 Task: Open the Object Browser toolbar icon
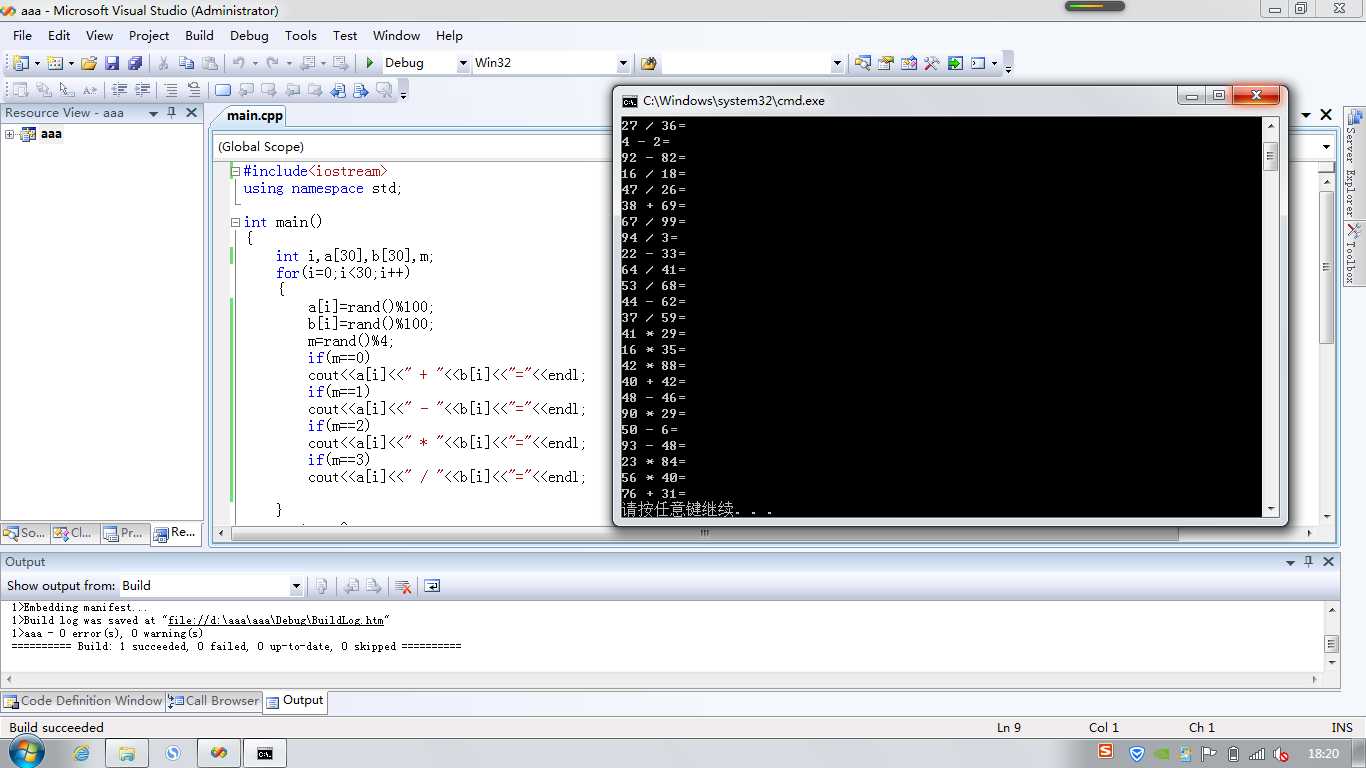pyautogui.click(x=909, y=63)
